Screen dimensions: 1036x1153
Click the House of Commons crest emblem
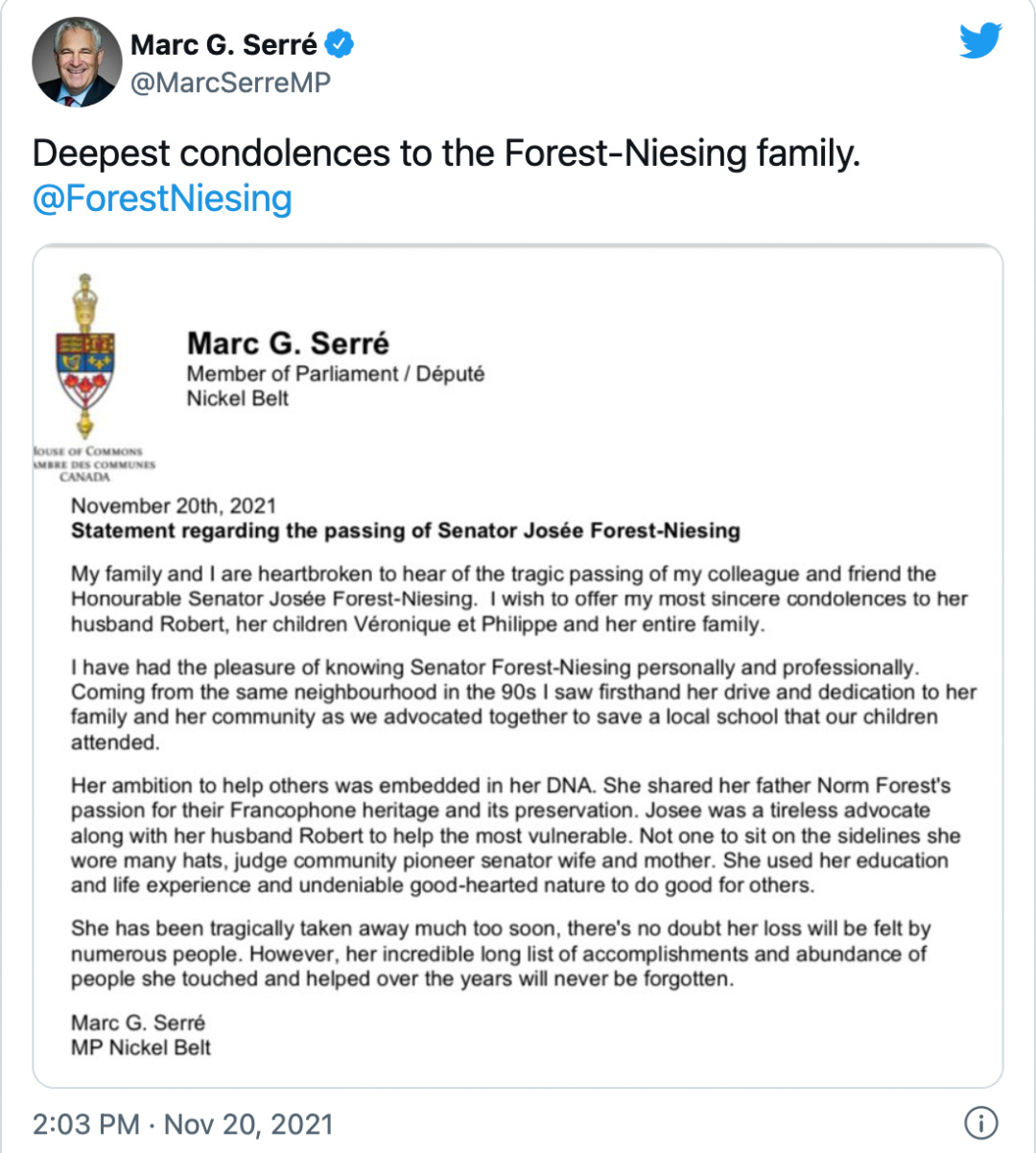click(86, 357)
